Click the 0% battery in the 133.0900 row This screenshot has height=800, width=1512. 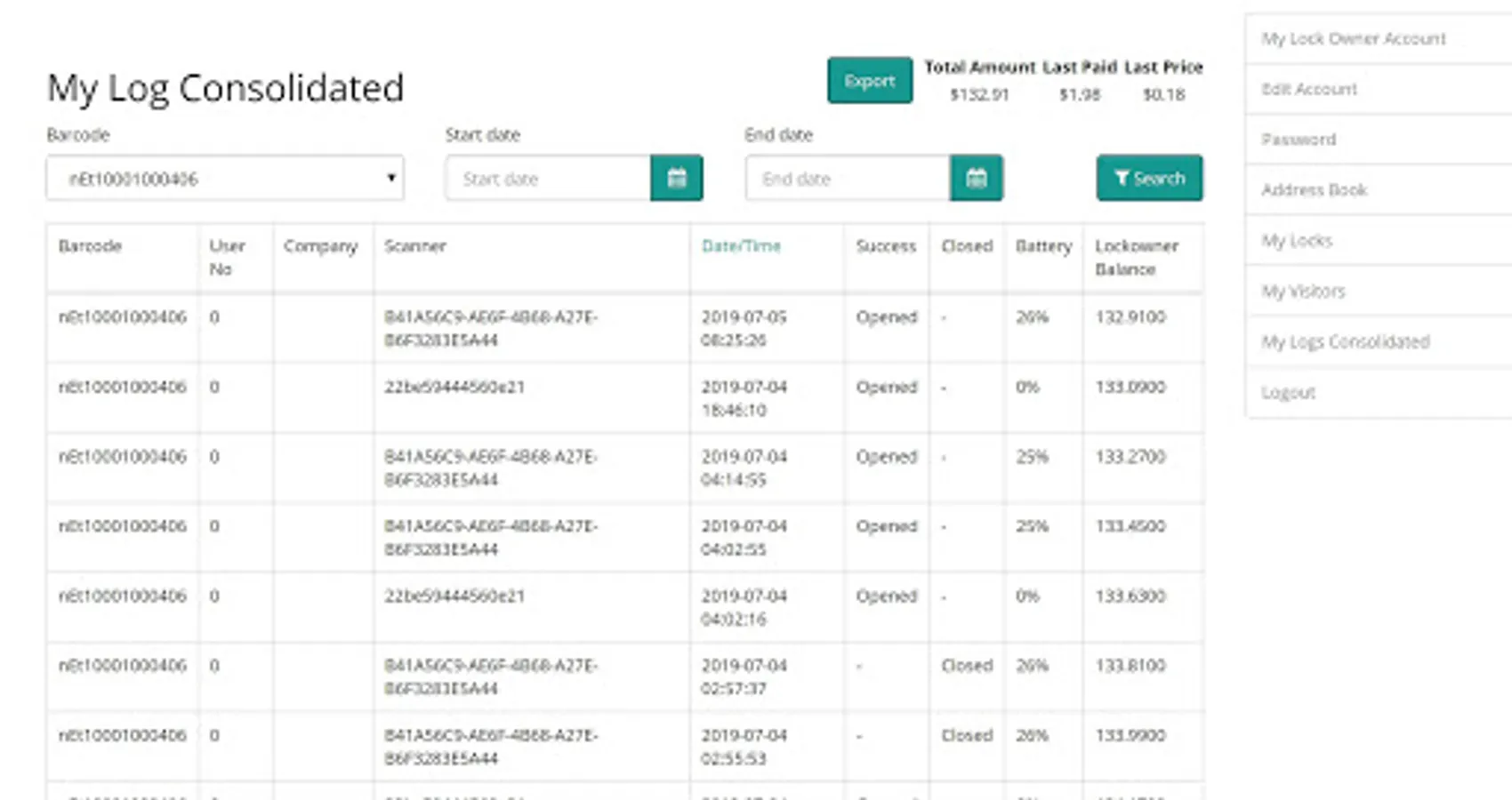click(1027, 388)
